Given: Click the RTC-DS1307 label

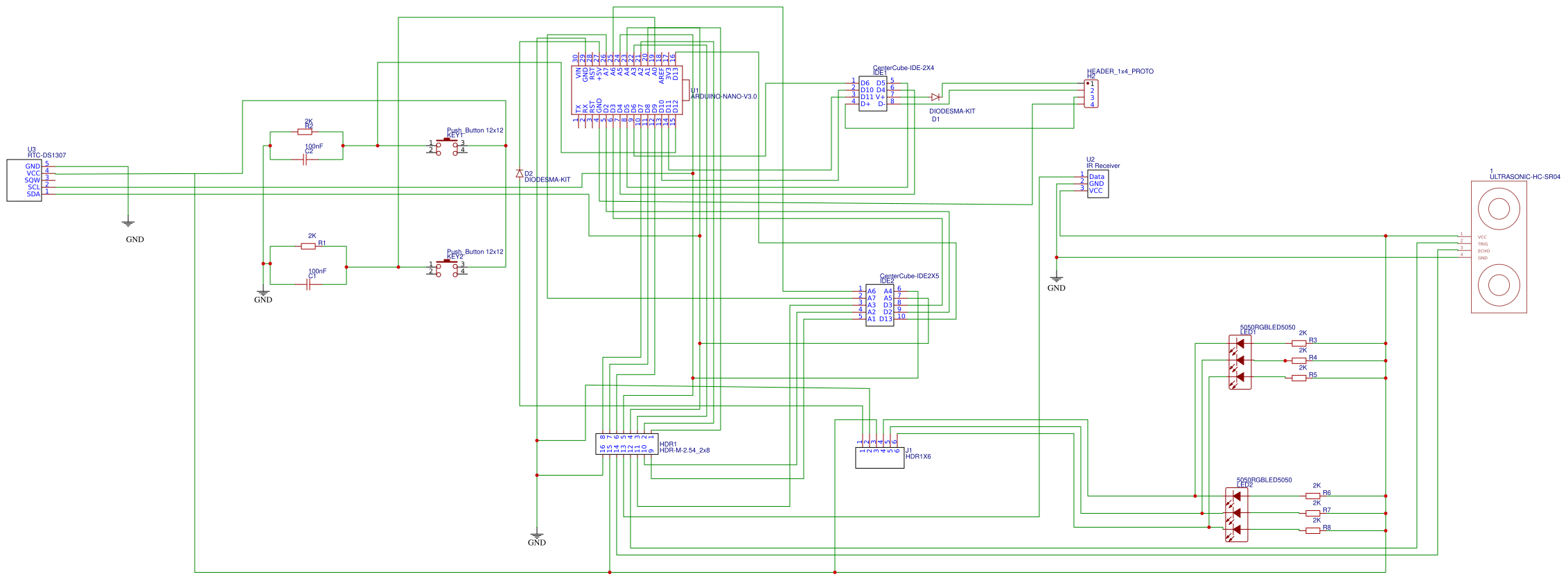Looking at the screenshot, I should coord(46,155).
